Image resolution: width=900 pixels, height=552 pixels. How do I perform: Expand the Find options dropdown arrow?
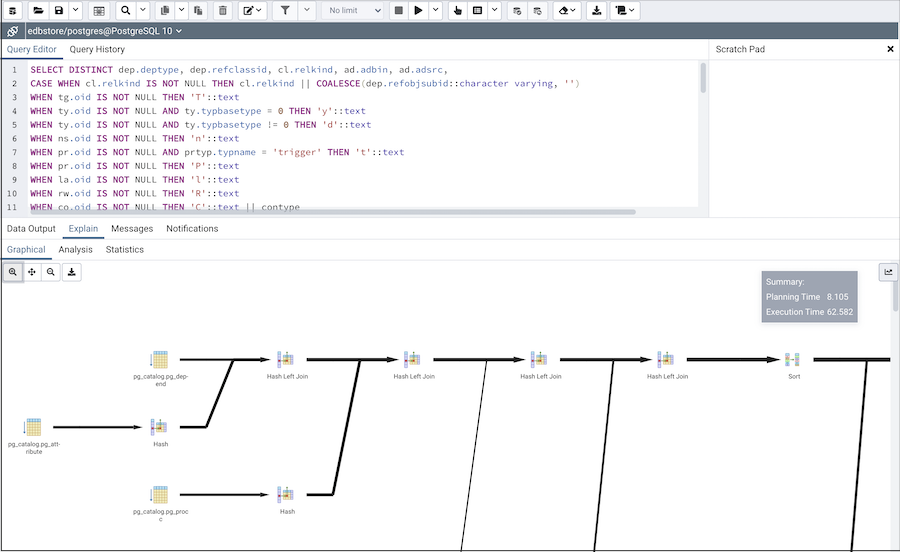pos(143,10)
